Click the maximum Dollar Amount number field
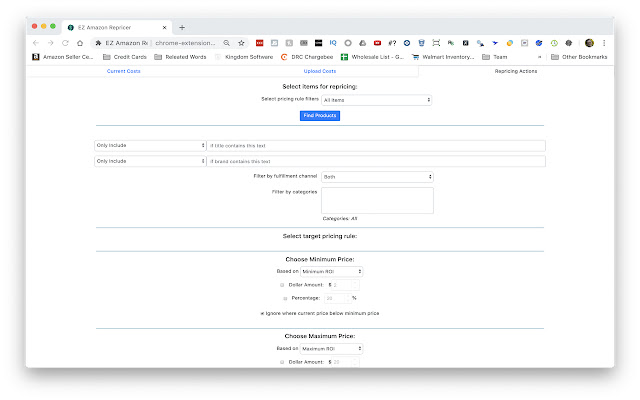Viewport: 640px width, 400px height. tap(345, 362)
